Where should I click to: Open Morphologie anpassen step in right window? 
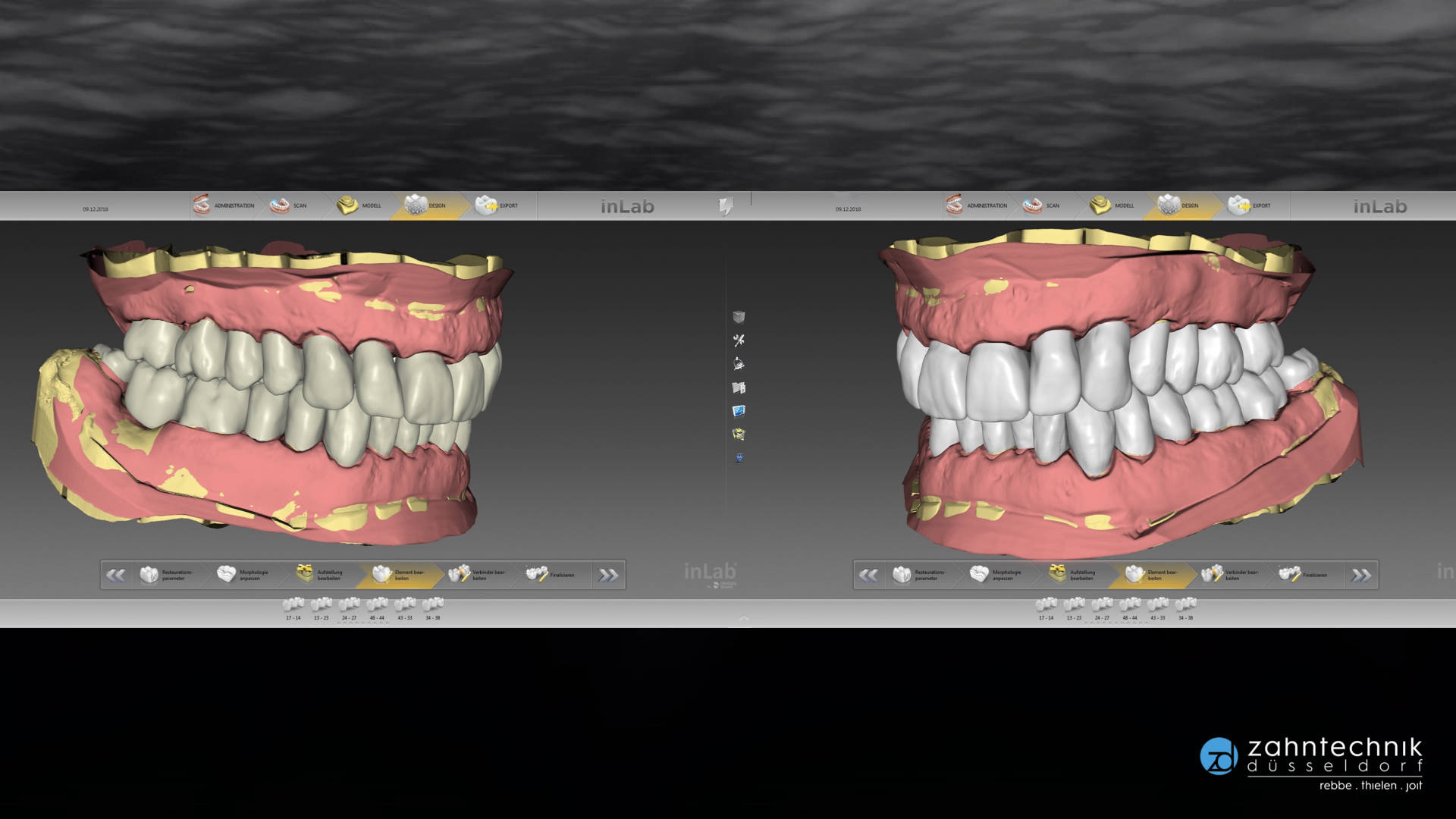click(x=996, y=576)
